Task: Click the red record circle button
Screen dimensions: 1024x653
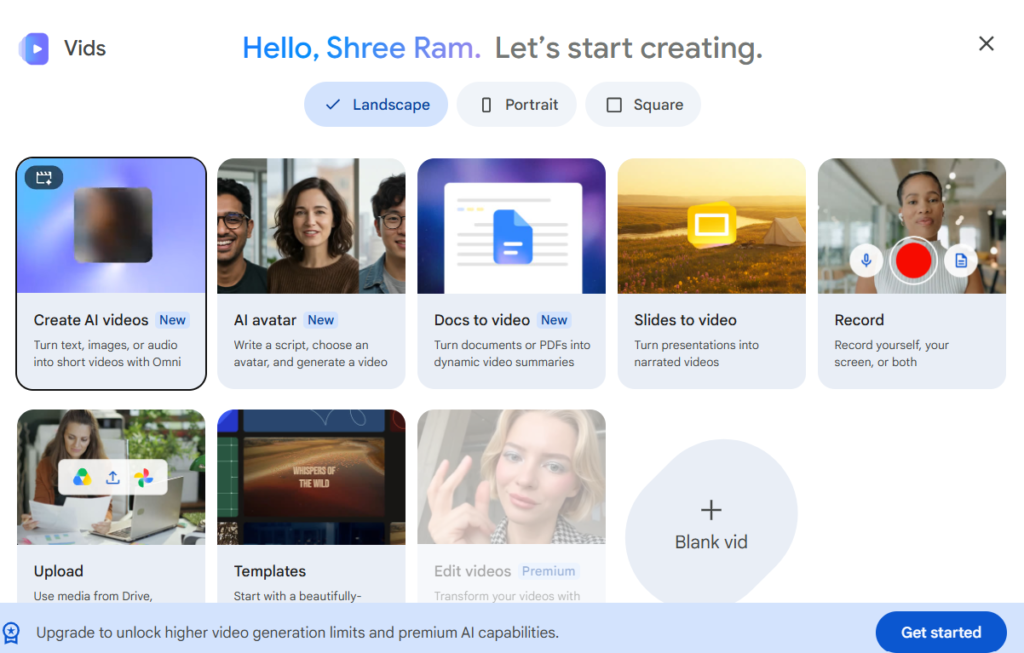Action: click(913, 261)
